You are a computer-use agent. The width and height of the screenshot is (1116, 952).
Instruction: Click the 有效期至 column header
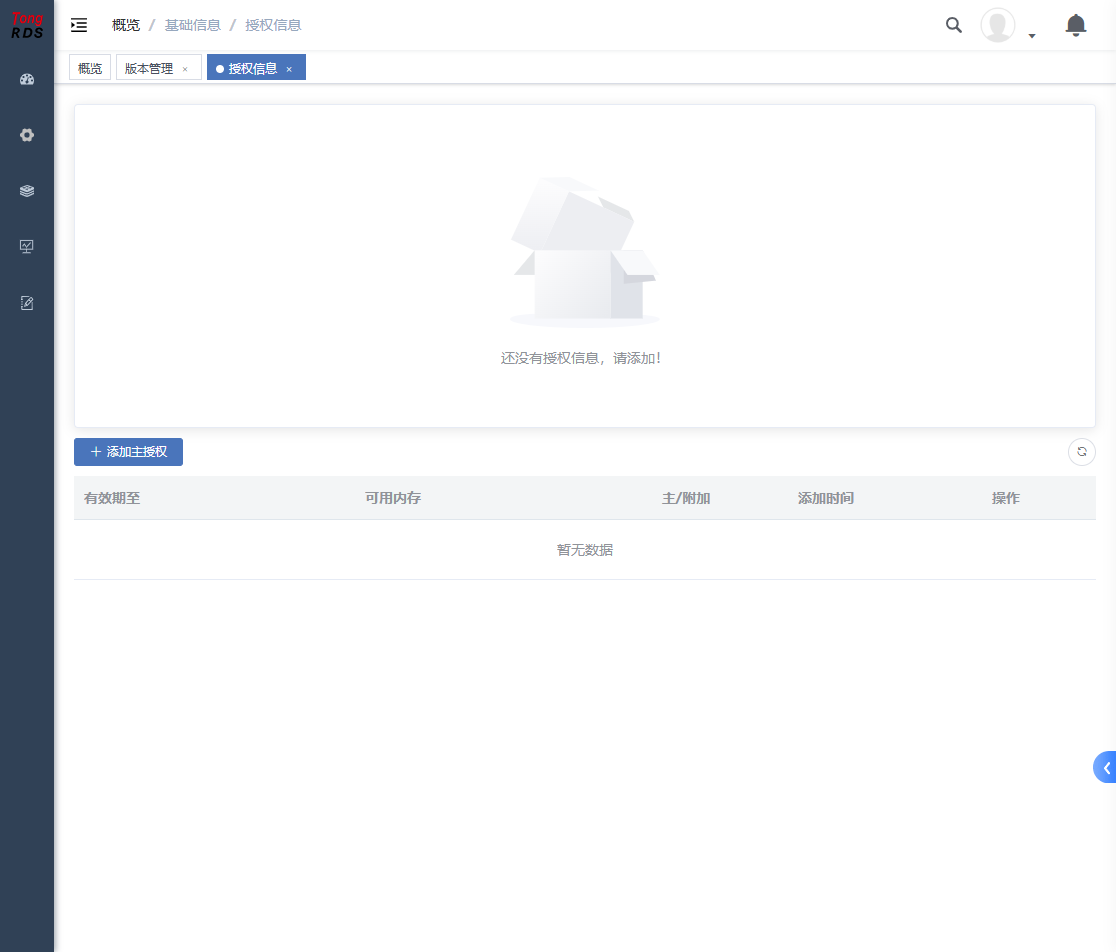(112, 498)
